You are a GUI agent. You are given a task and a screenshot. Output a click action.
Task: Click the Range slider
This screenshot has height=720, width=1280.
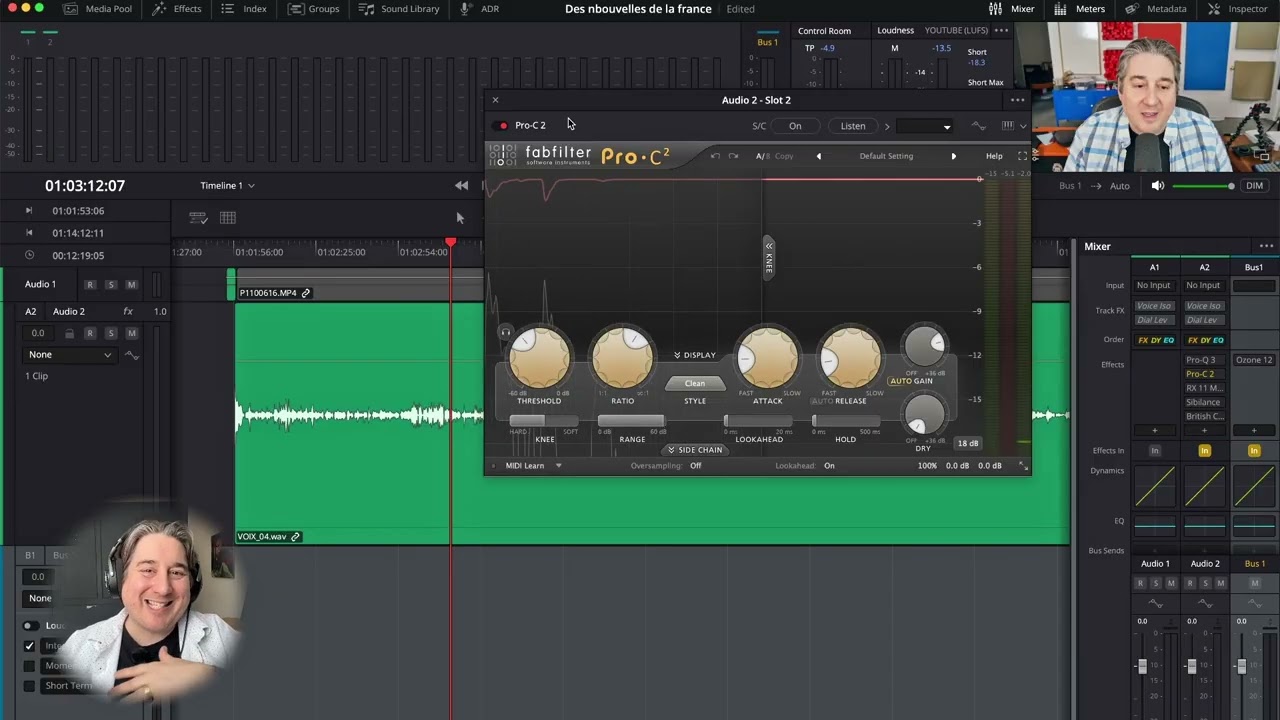pos(631,421)
